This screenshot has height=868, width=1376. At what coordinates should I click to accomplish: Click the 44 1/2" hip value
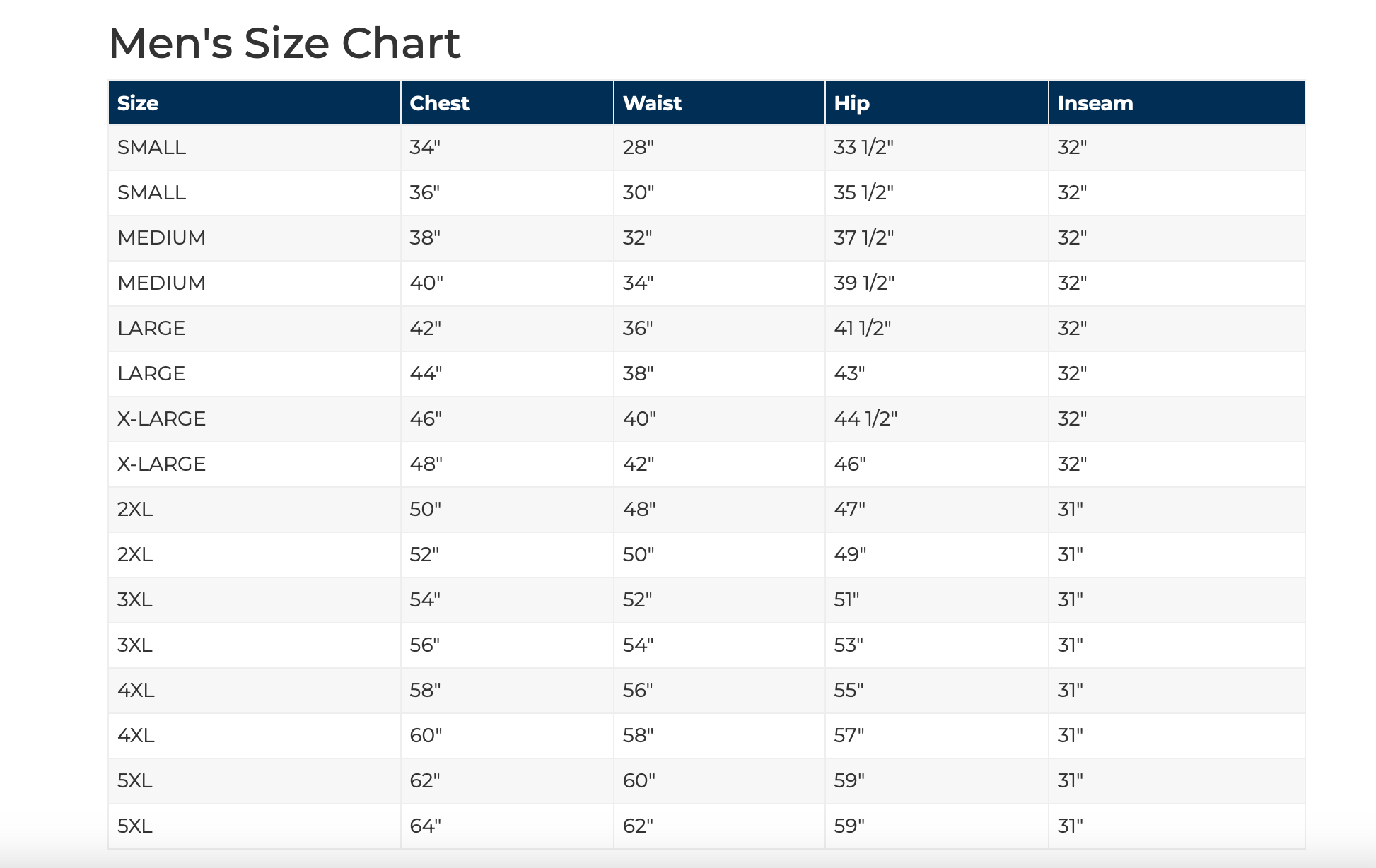[865, 419]
